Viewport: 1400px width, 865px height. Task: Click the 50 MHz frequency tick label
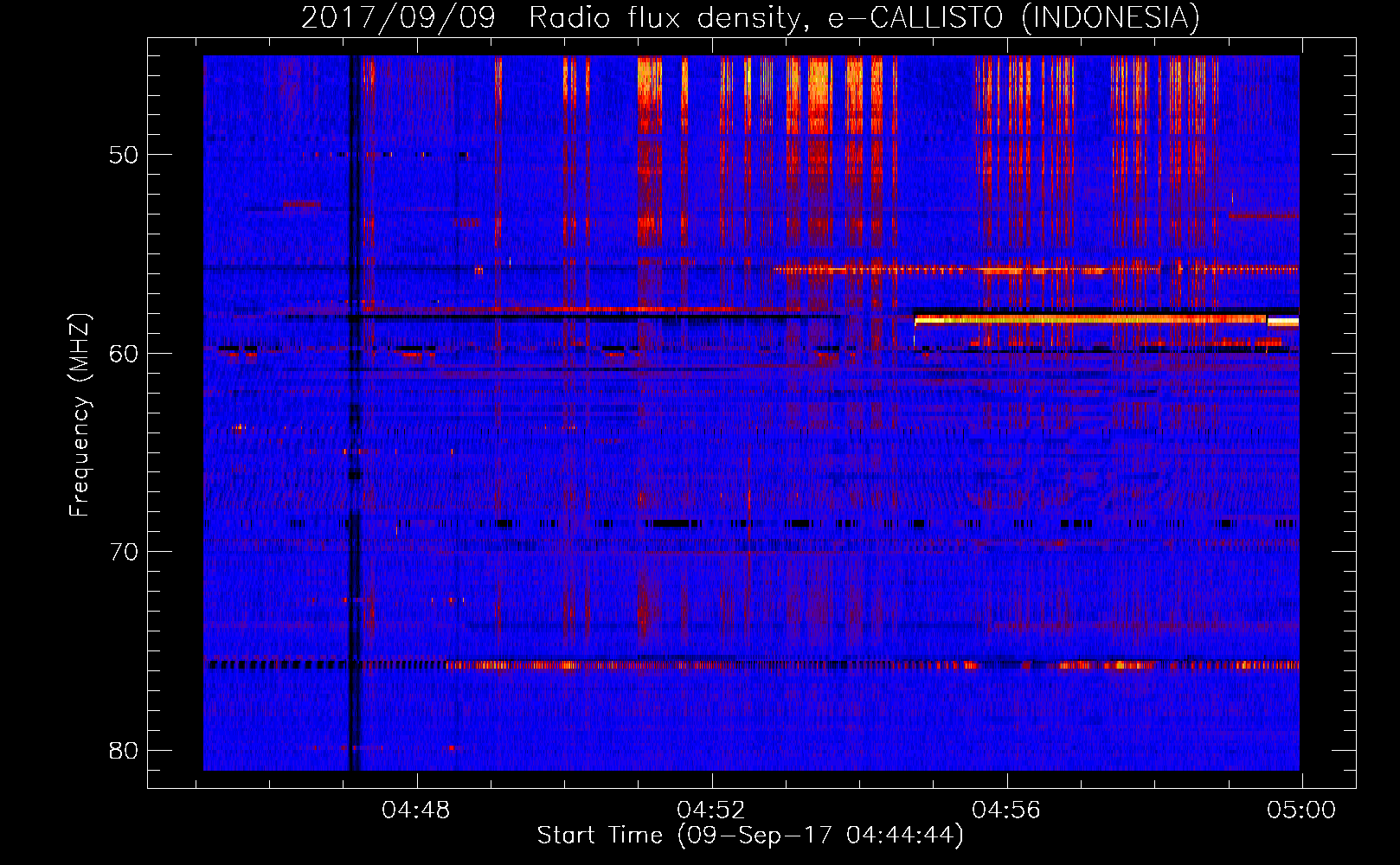123,155
